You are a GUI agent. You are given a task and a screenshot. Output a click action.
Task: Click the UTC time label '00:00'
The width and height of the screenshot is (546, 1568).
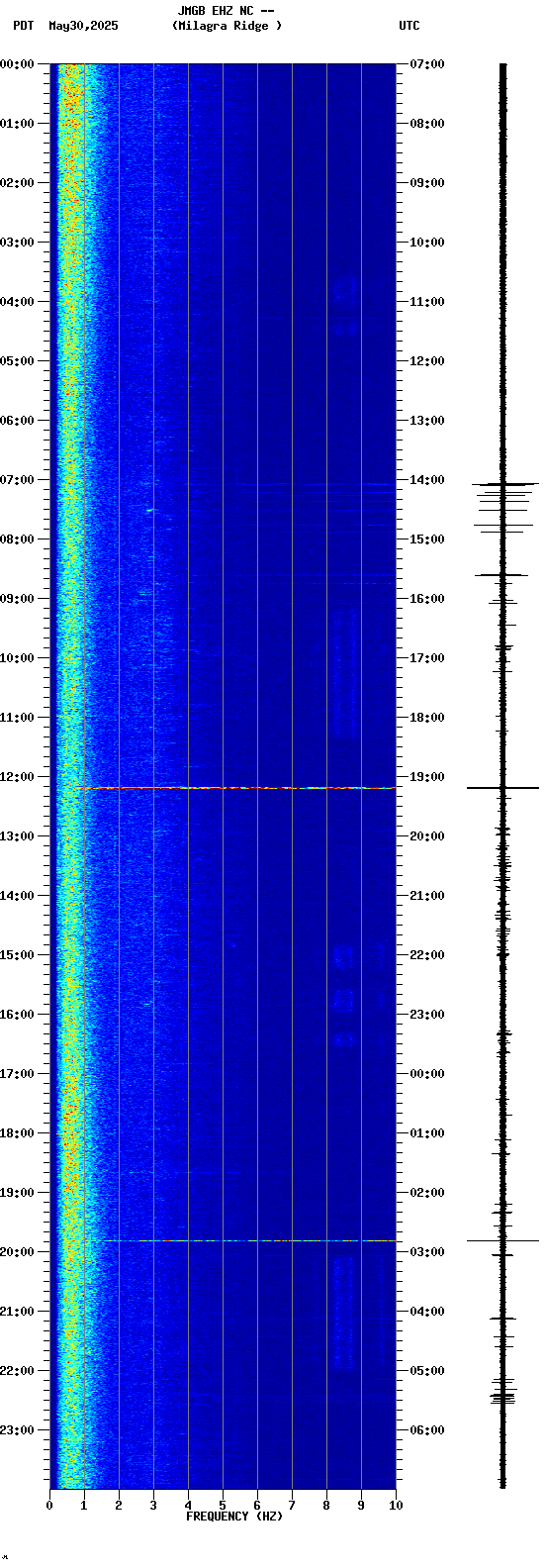[427, 1074]
